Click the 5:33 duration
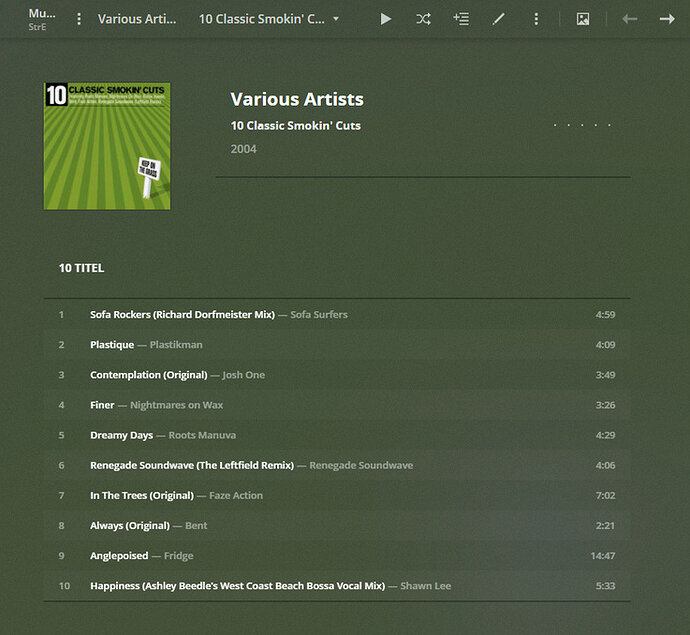Image resolution: width=690 pixels, height=635 pixels. pos(606,586)
